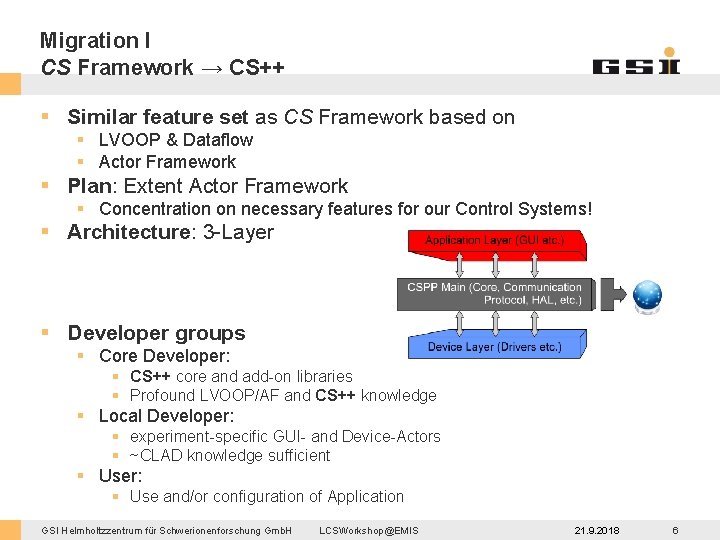Click 'CS++ core and add-on libraries'
Viewport: 720px width, 540px height.
241,377
